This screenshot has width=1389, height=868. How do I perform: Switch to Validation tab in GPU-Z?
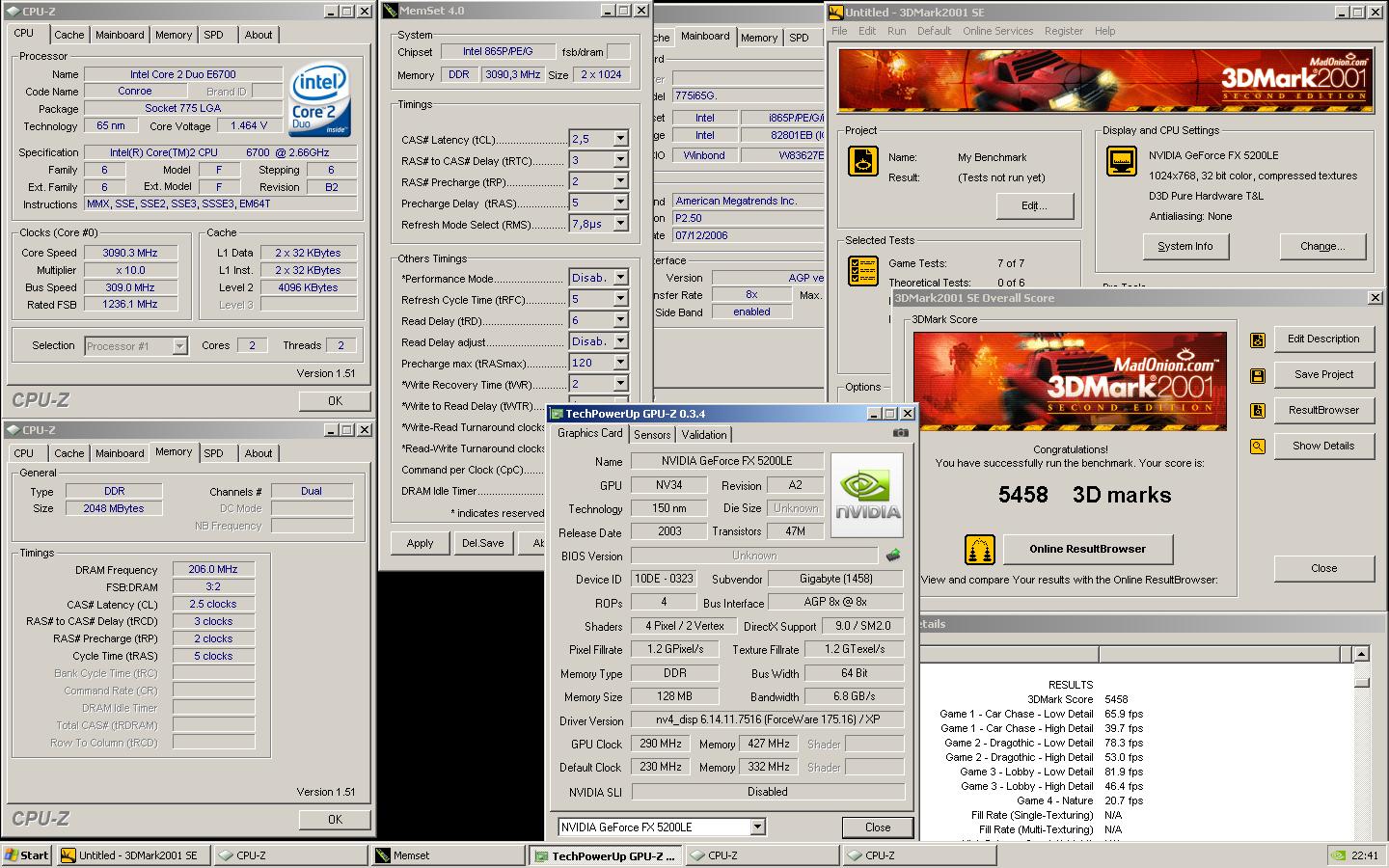click(x=704, y=435)
